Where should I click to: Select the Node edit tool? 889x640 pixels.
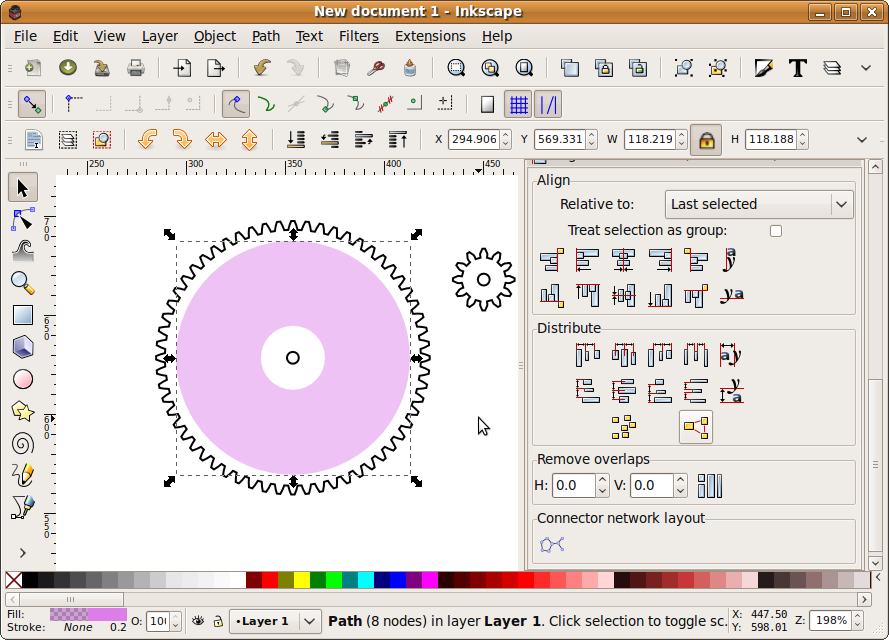tap(23, 219)
